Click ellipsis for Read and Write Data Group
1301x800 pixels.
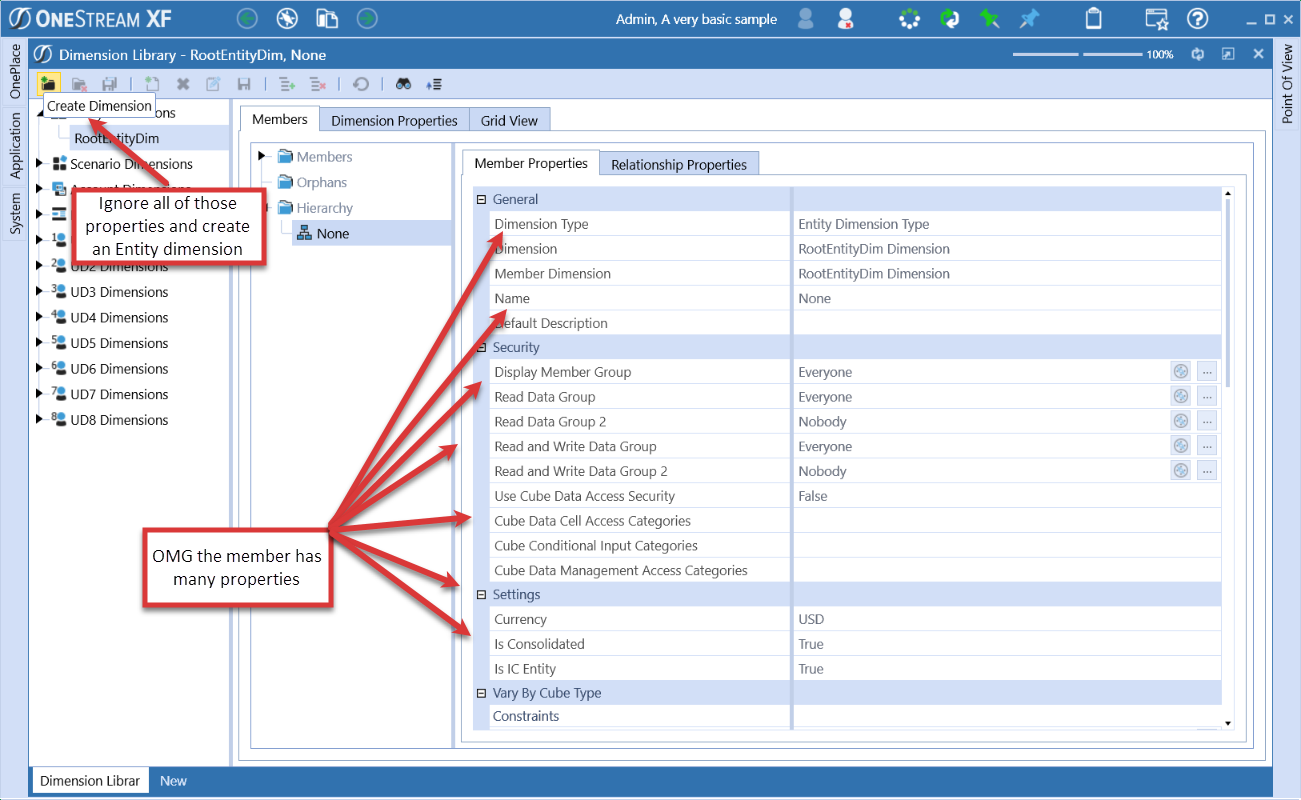(x=1207, y=446)
